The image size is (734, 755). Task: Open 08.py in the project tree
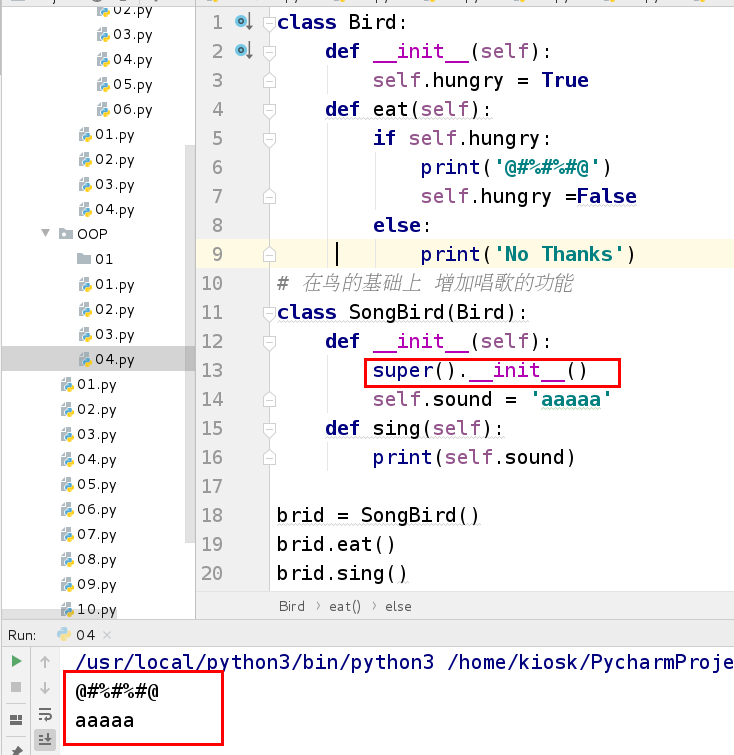pyautogui.click(x=89, y=560)
